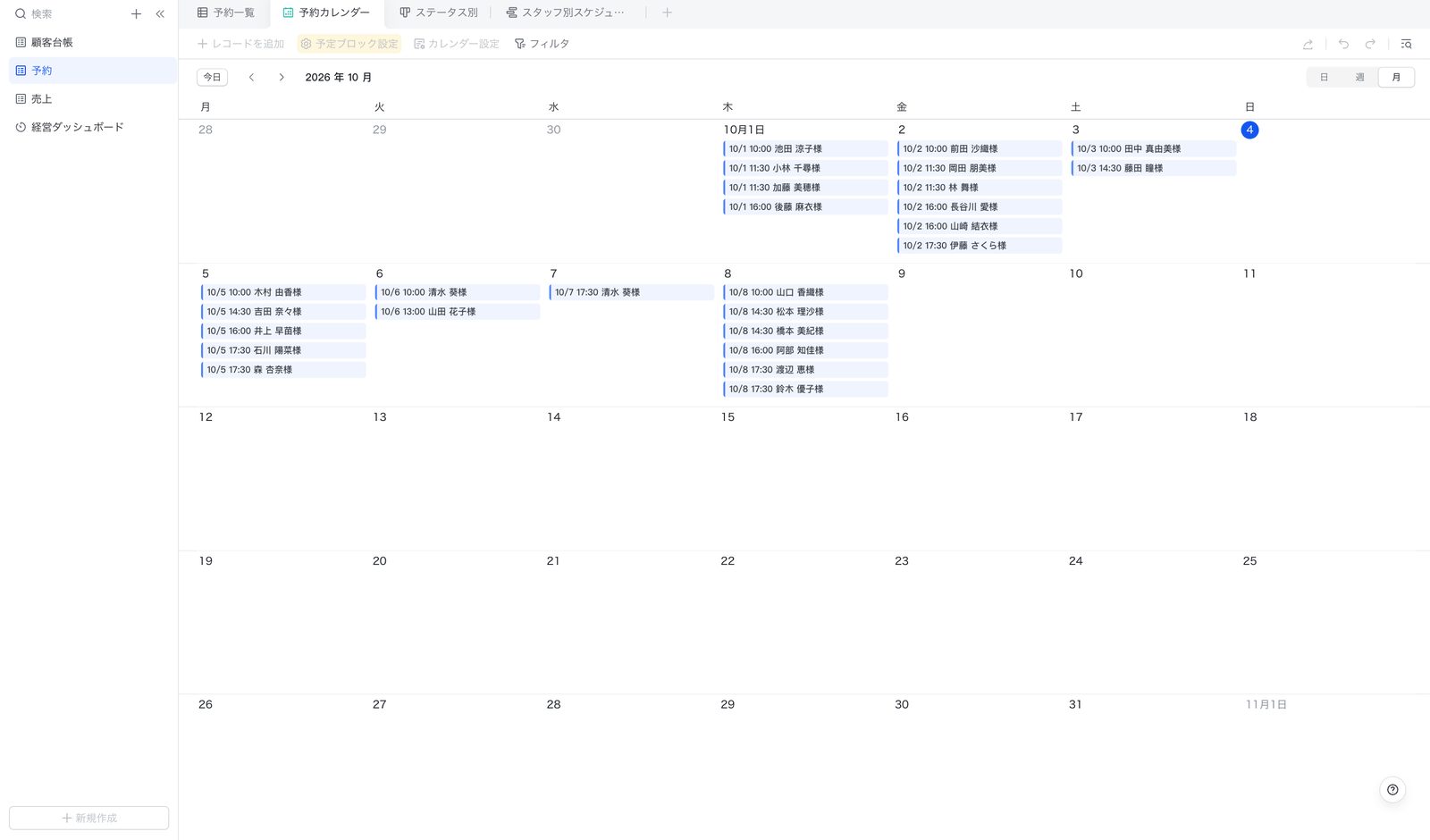Go to next month arrow
1430x840 pixels.
[x=282, y=78]
